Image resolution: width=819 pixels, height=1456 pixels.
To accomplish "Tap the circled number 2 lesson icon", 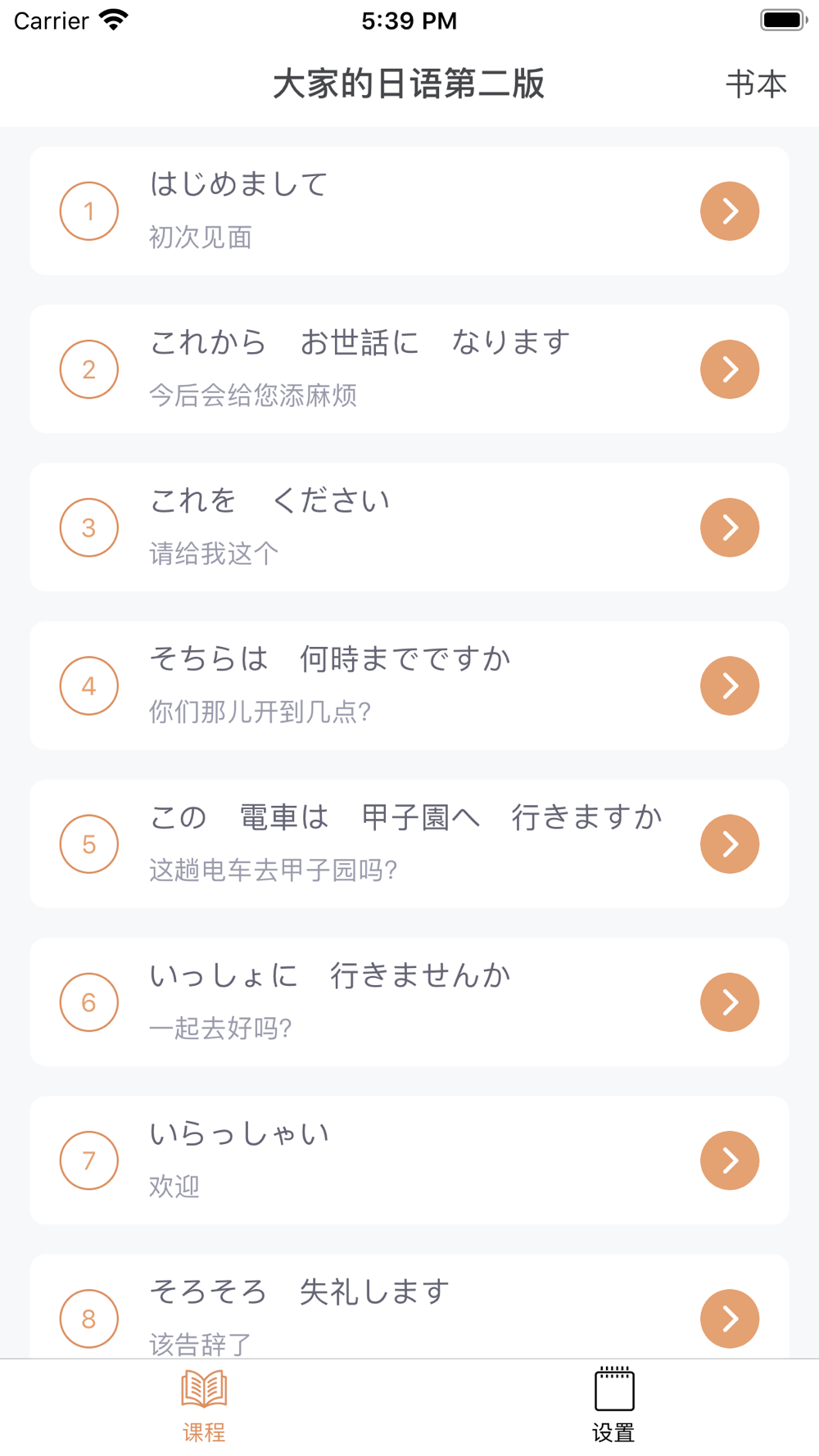I will 89,369.
